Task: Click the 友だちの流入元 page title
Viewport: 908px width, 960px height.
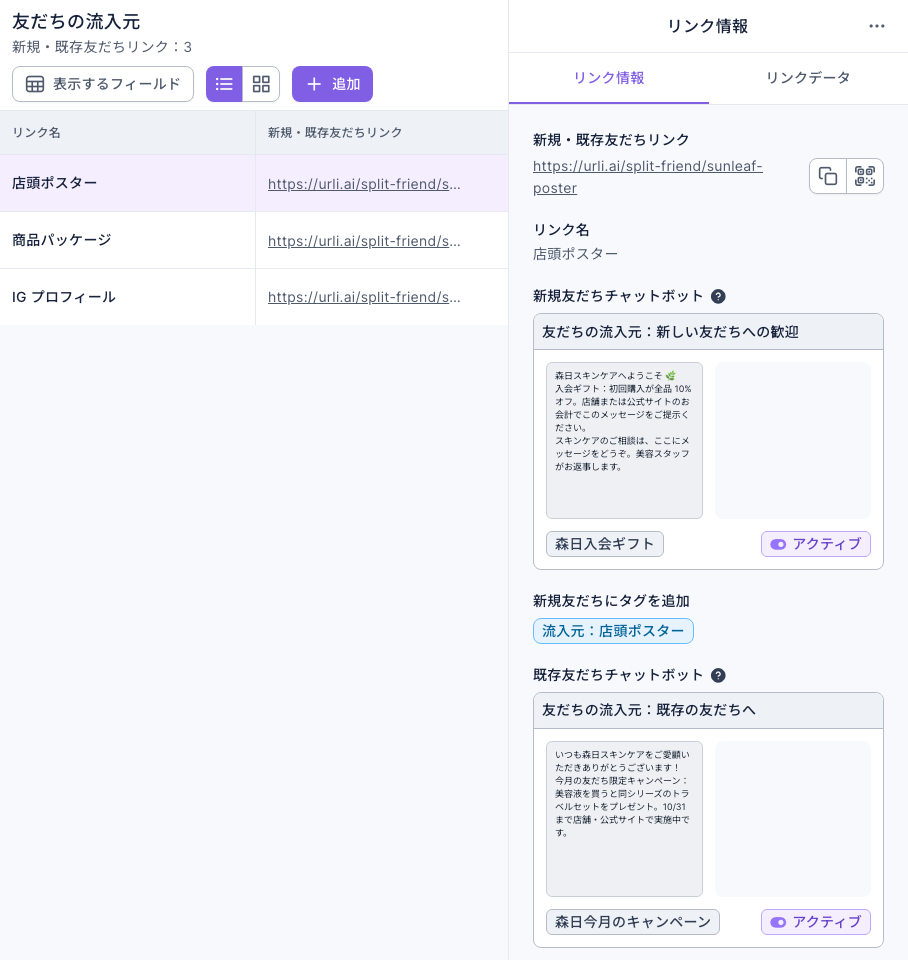Action: [x=76, y=21]
